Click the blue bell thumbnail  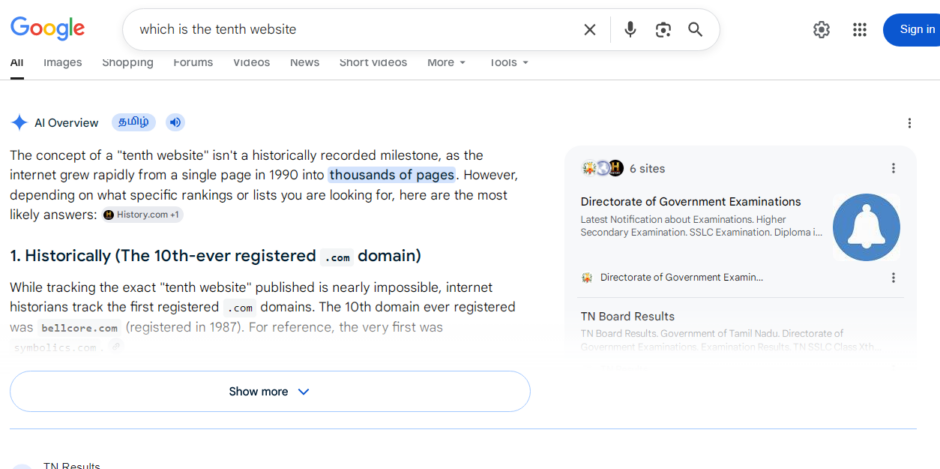click(866, 227)
